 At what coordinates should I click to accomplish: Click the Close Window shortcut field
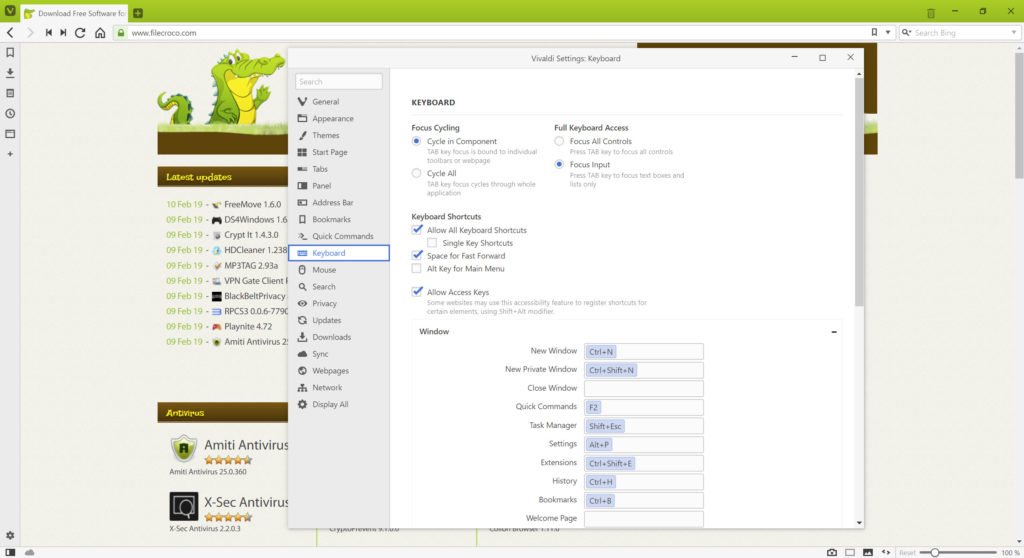643,389
